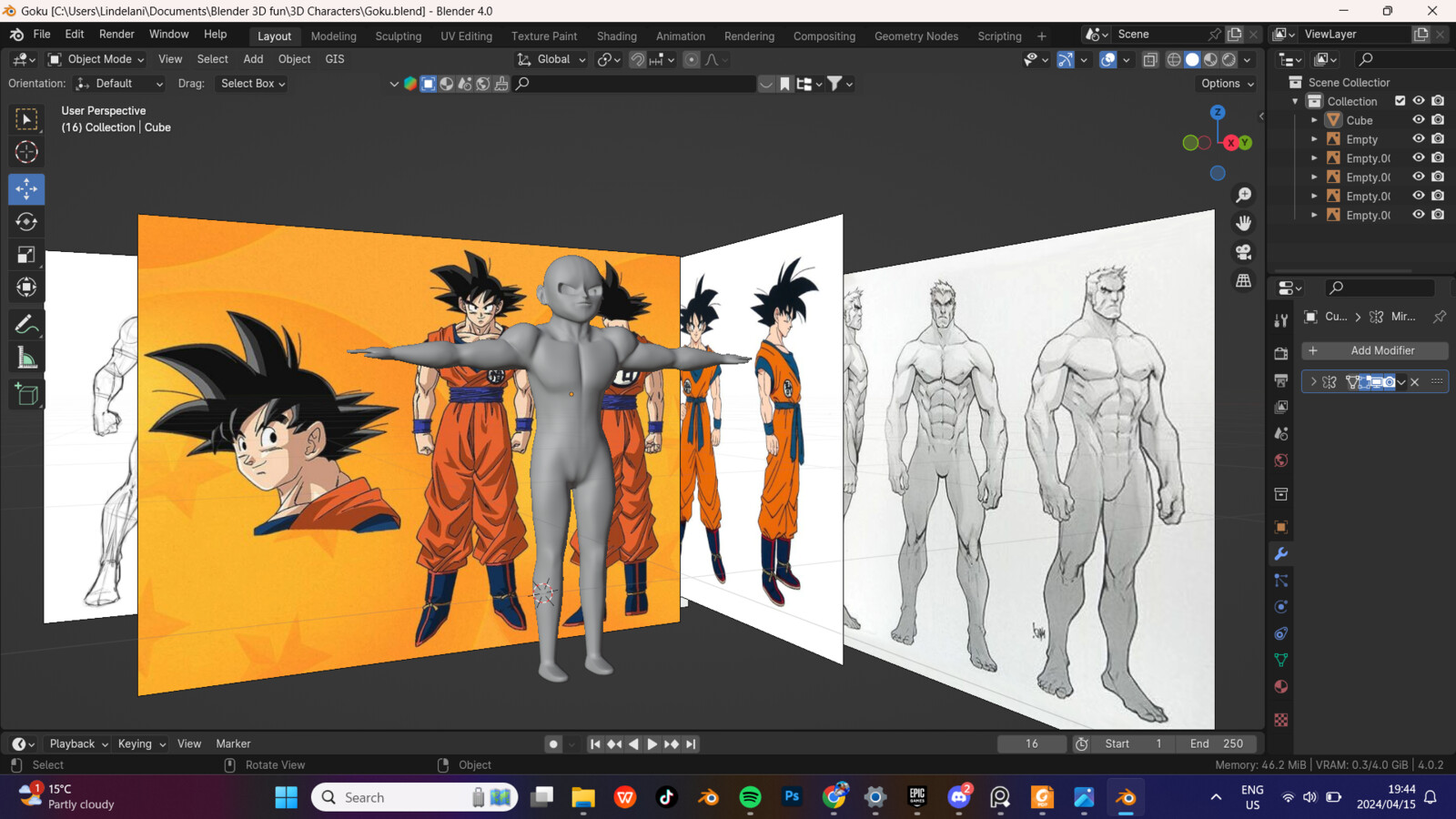Viewport: 1456px width, 819px height.
Task: Open the File menu
Action: (x=42, y=35)
